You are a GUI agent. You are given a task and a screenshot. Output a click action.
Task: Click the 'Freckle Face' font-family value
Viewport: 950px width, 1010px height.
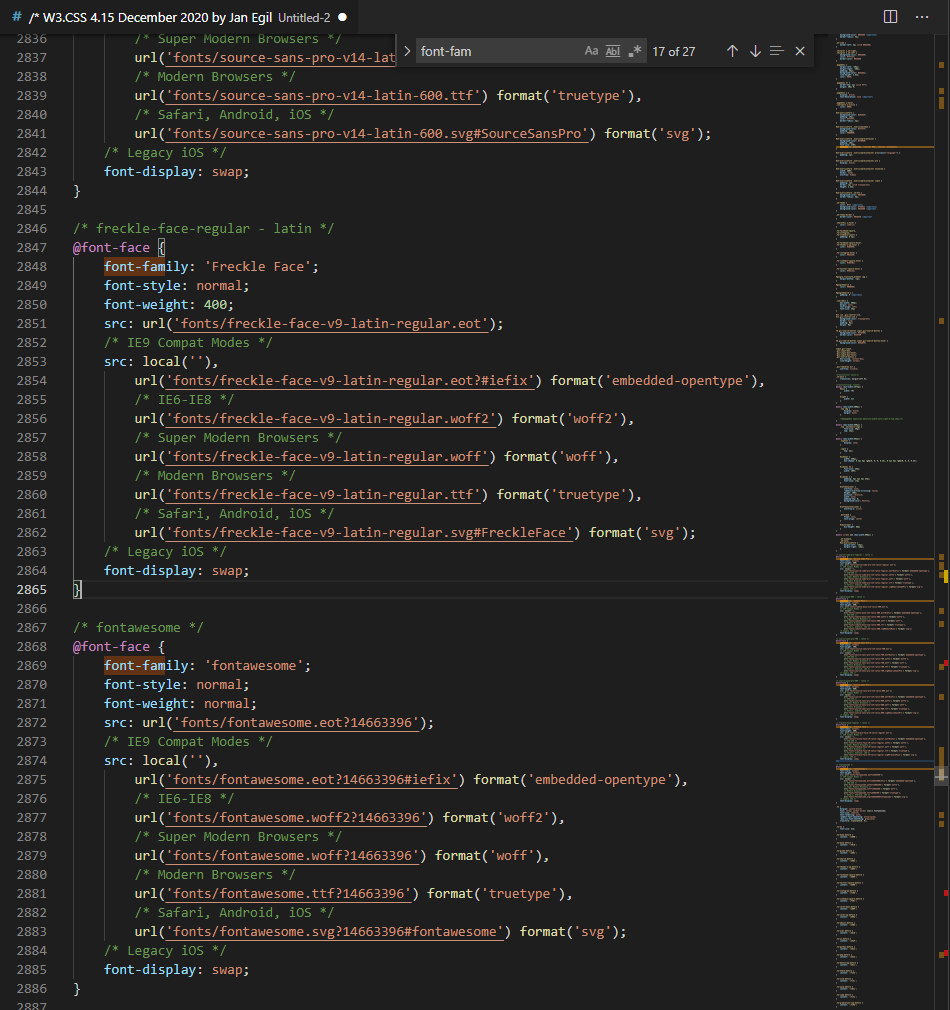[x=258, y=267]
